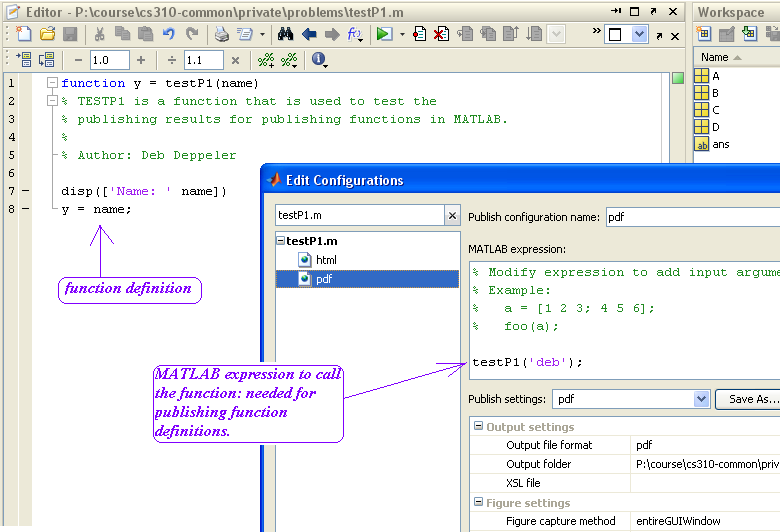
Task: Click the Go Back arrow icon
Action: point(309,34)
